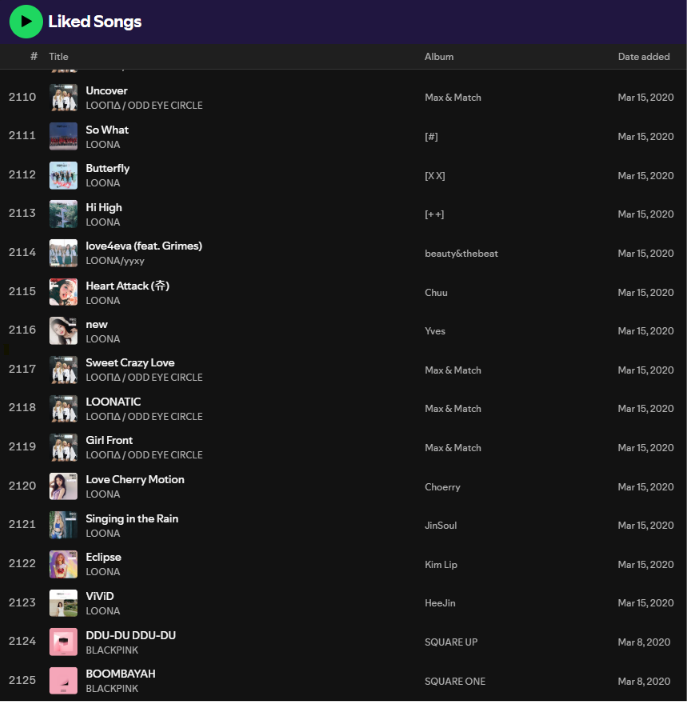
Task: Open the album art for song 'new'
Action: tap(63, 331)
